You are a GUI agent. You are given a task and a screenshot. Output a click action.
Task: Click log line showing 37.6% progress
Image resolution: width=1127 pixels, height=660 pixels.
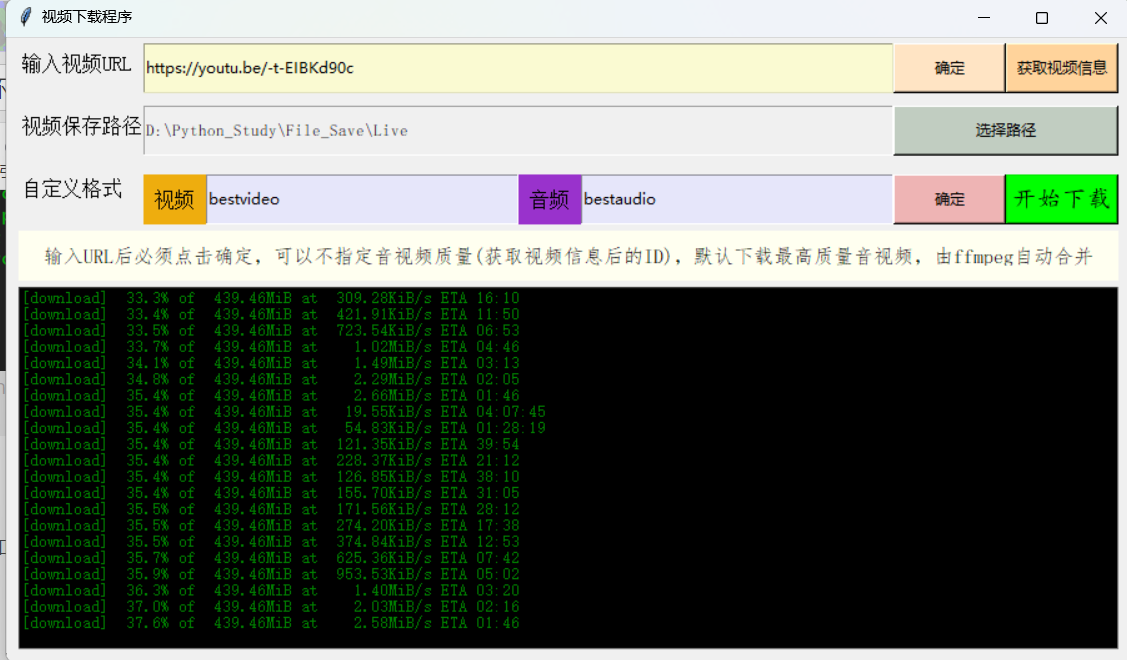click(271, 623)
